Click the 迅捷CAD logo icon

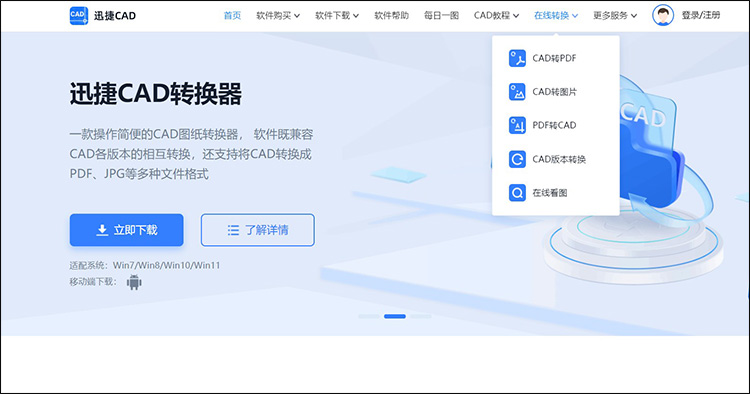pos(79,16)
